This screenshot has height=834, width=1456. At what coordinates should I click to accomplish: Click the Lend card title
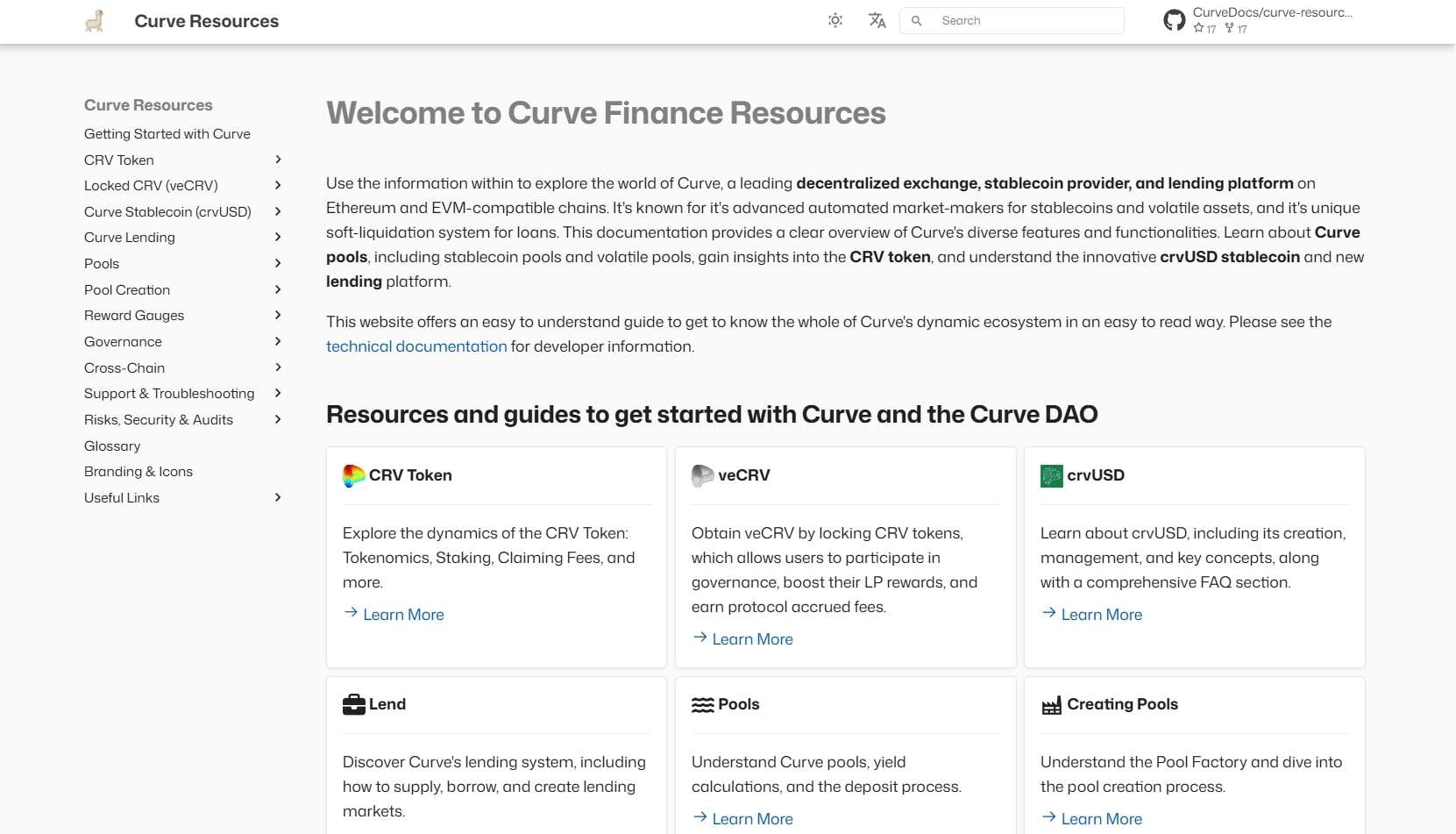(387, 704)
